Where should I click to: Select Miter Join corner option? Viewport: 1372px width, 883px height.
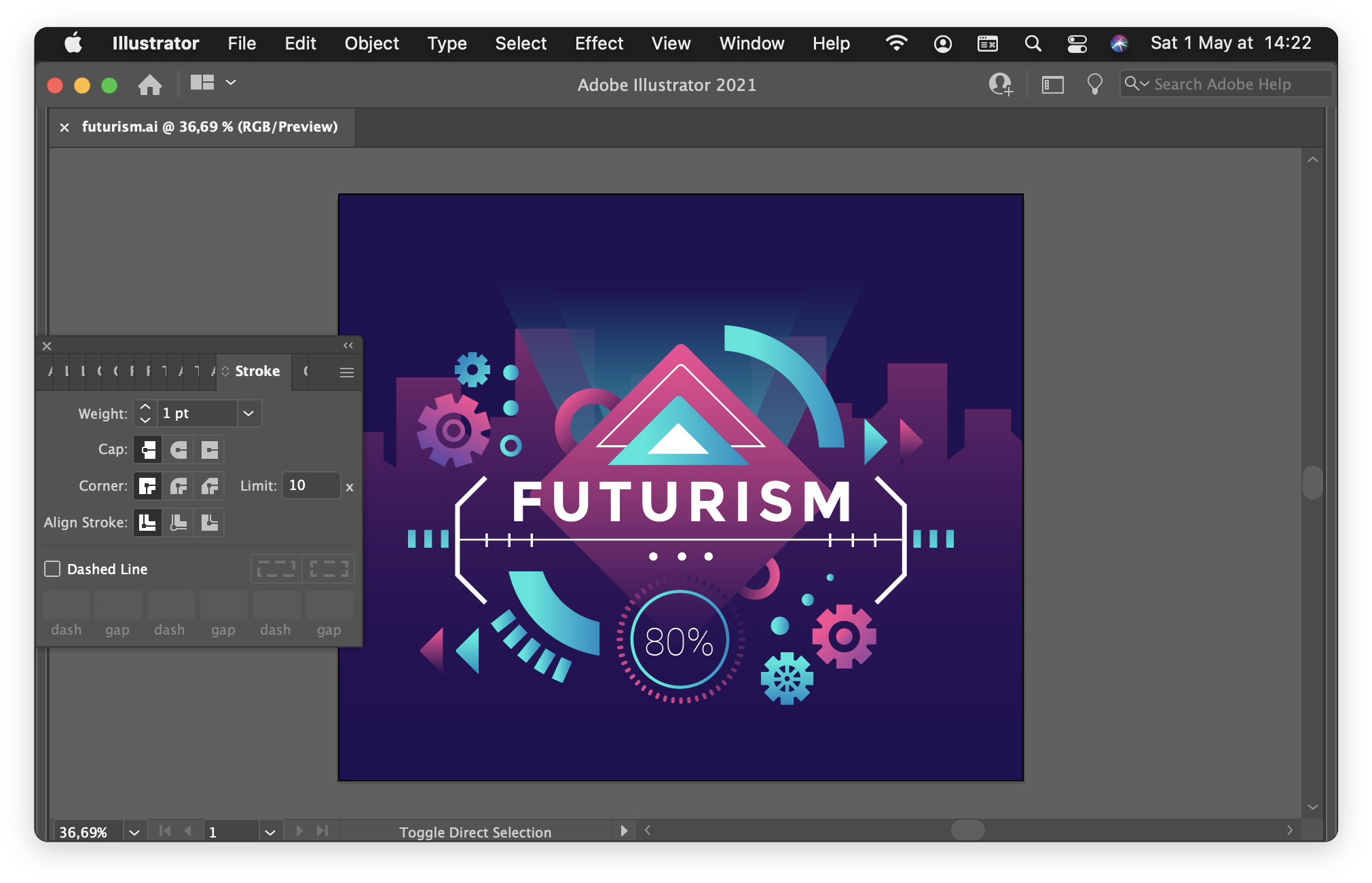147,486
